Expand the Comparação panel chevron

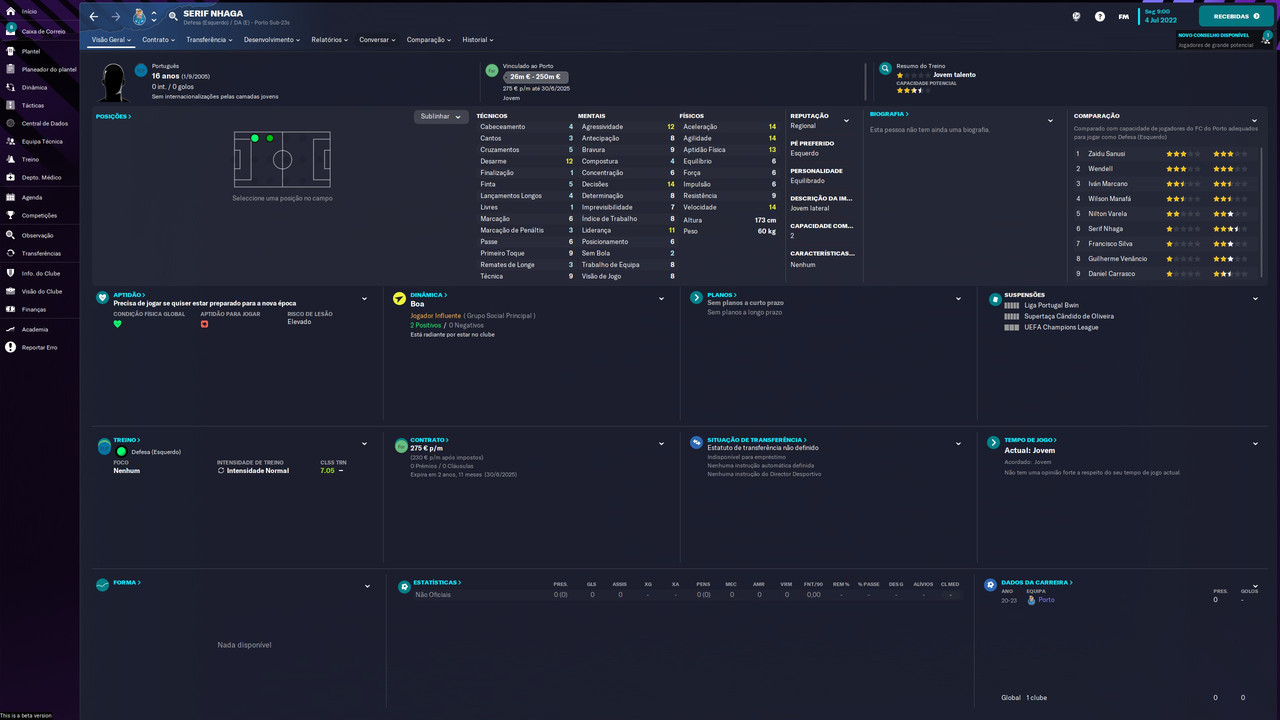coord(1254,121)
